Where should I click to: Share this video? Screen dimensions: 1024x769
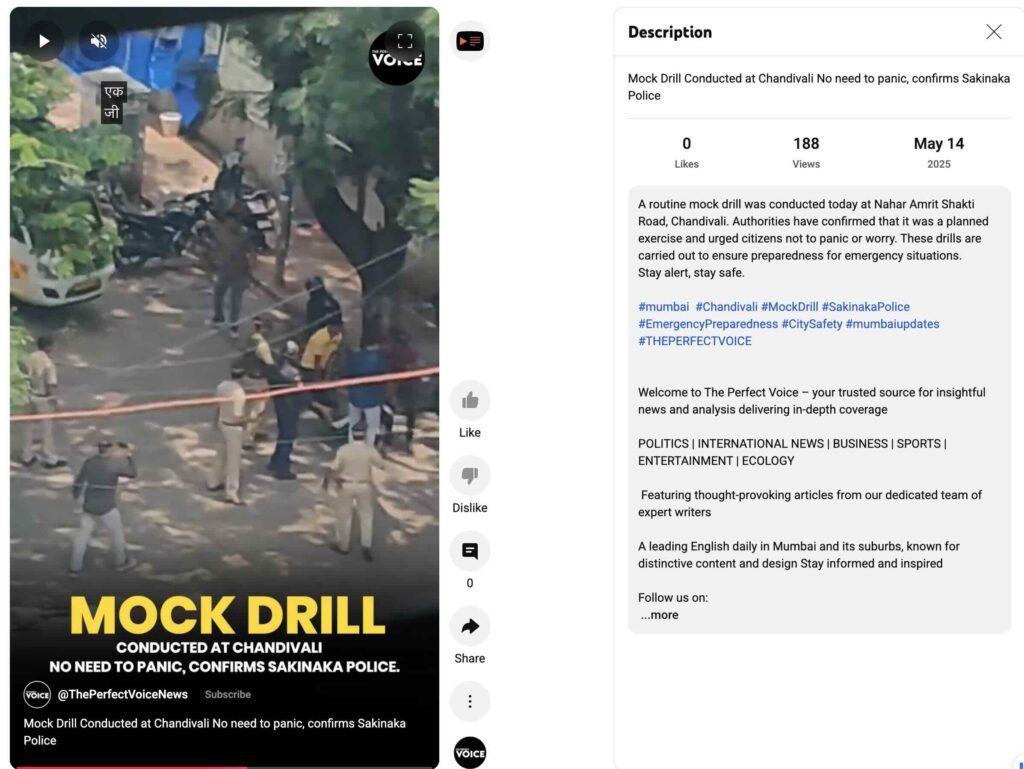point(470,627)
